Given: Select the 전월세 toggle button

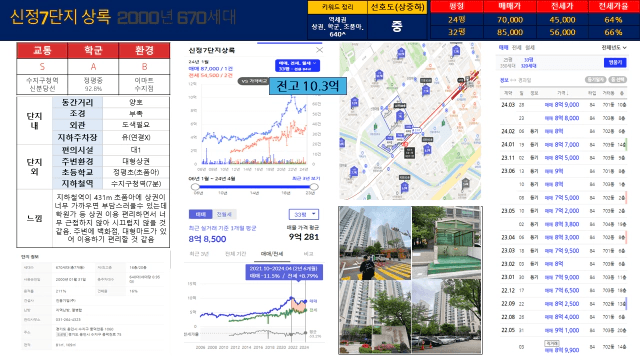Looking at the screenshot, I should [224, 214].
